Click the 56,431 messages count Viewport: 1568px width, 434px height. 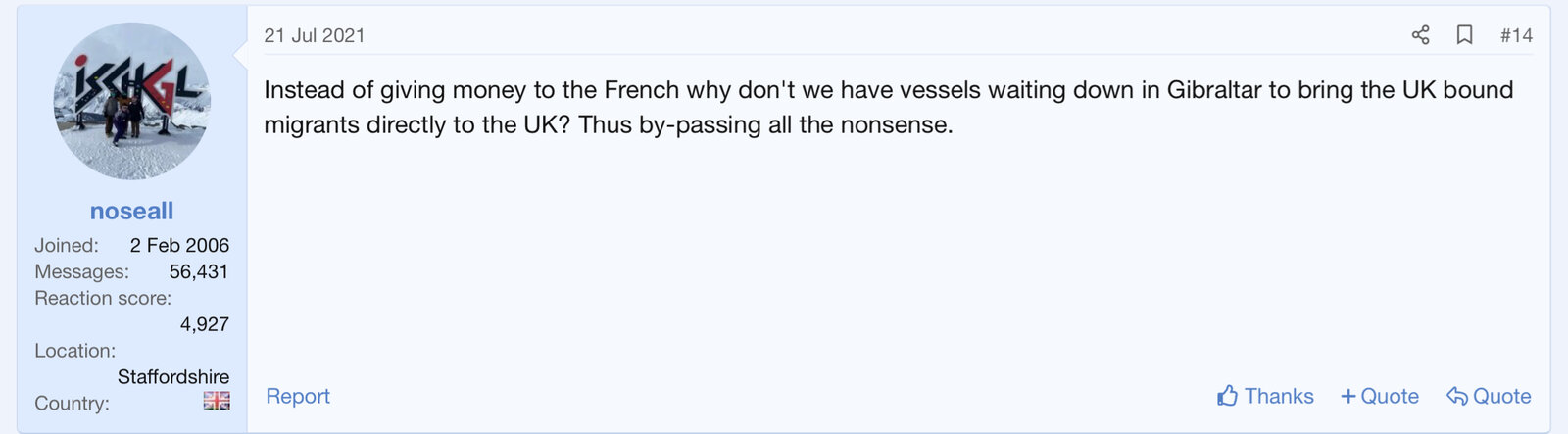199,271
